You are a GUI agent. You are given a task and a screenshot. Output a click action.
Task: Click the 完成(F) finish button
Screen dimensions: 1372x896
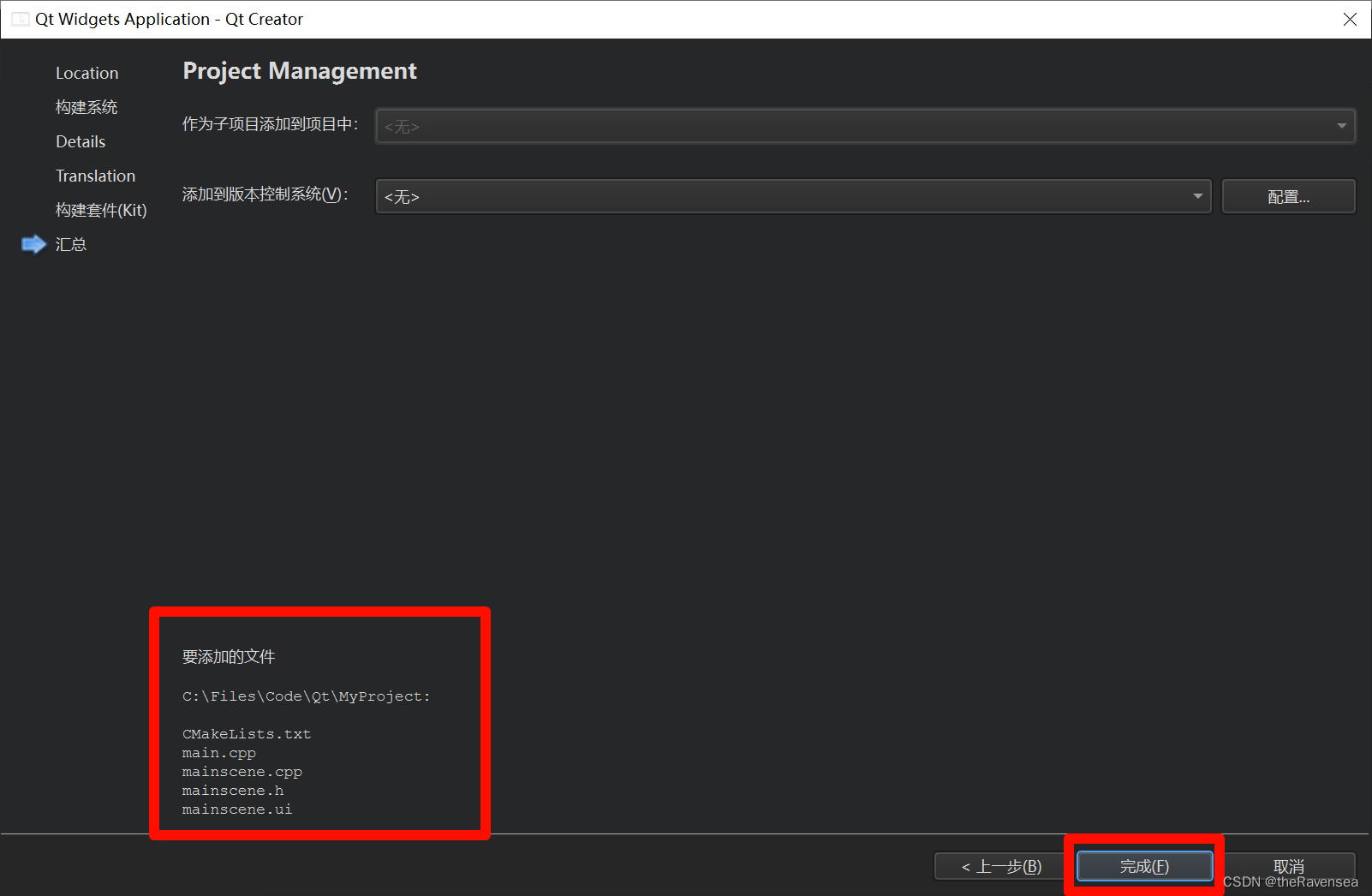pyautogui.click(x=1144, y=866)
